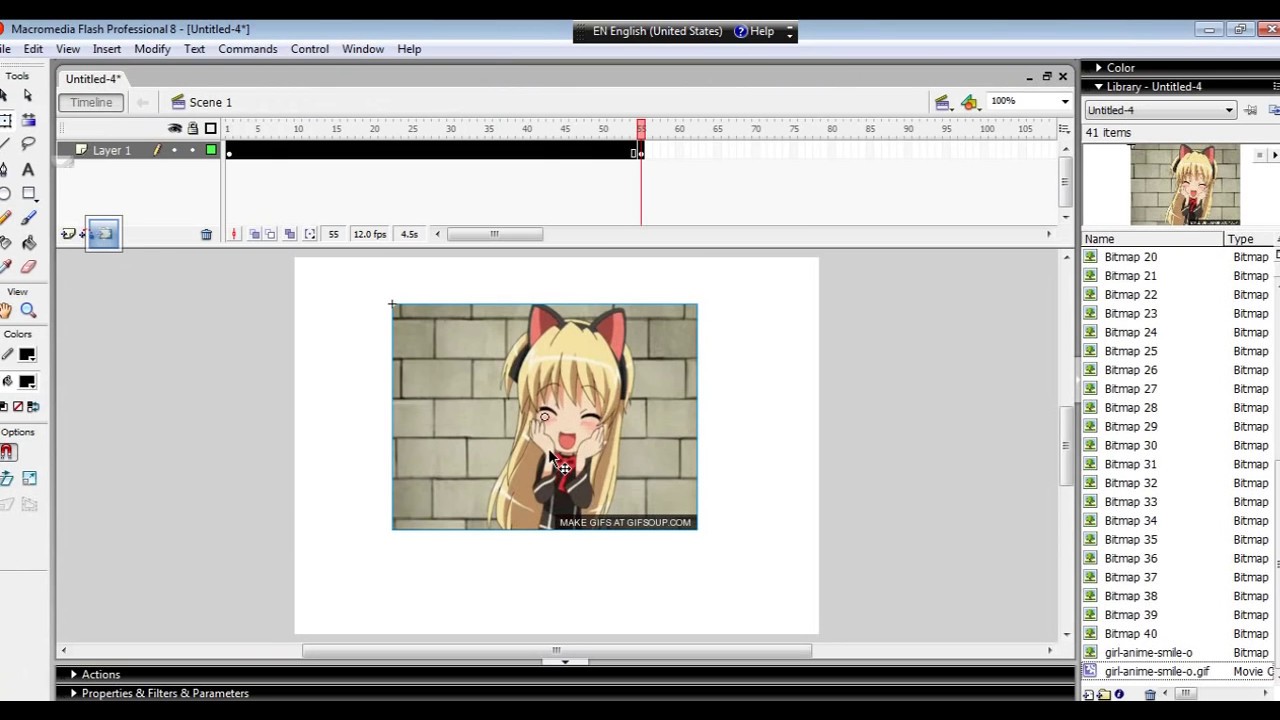
Task: Open Library item Properties info icon
Action: [1119, 694]
